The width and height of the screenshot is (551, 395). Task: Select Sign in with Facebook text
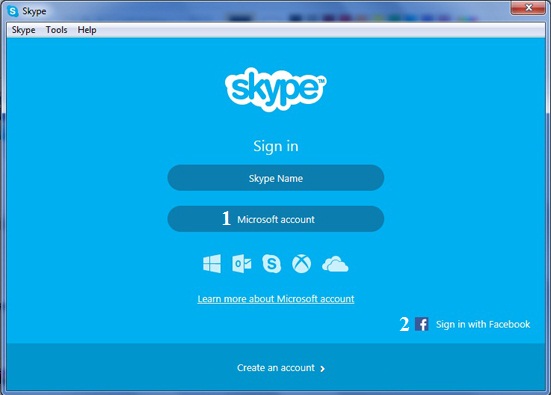(483, 324)
